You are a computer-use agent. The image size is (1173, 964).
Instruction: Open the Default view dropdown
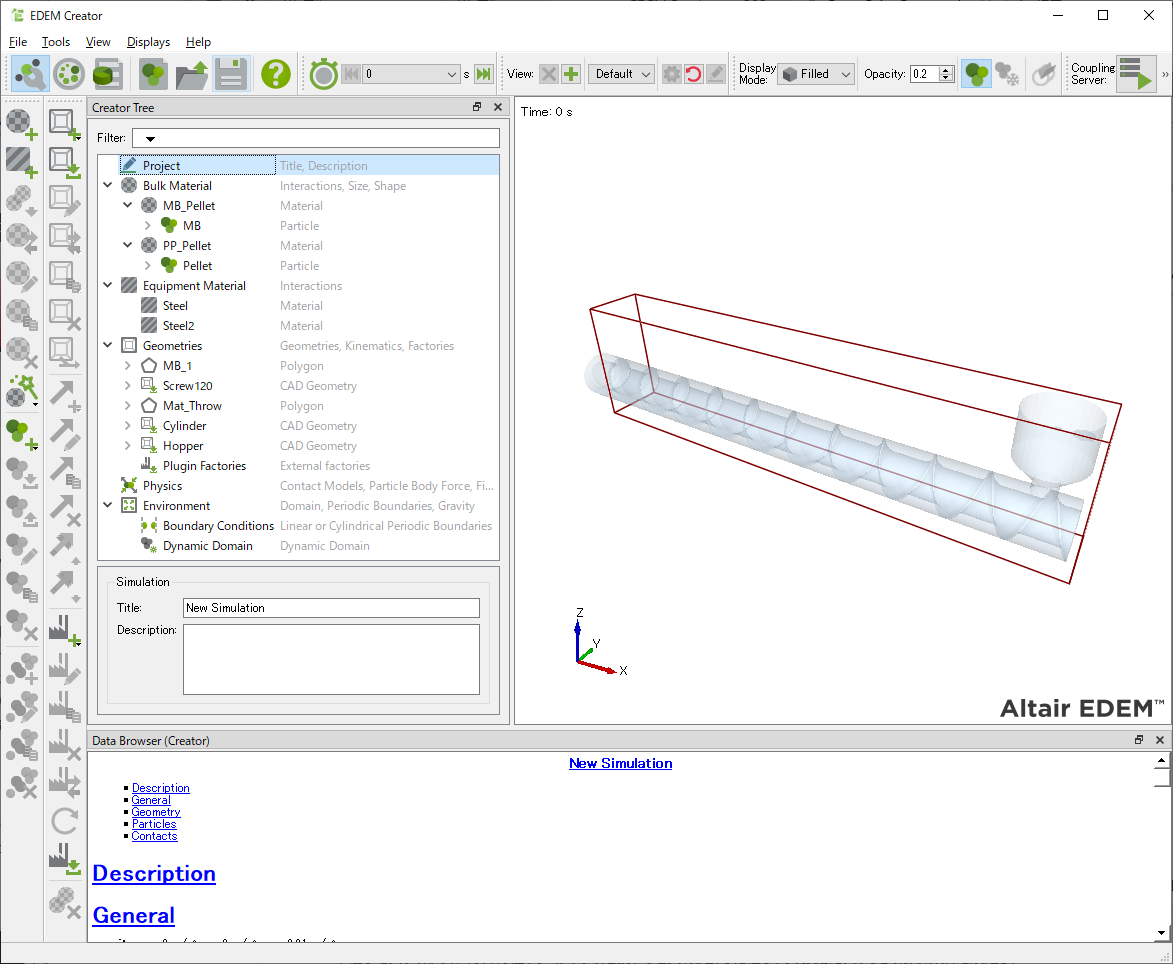pyautogui.click(x=622, y=74)
